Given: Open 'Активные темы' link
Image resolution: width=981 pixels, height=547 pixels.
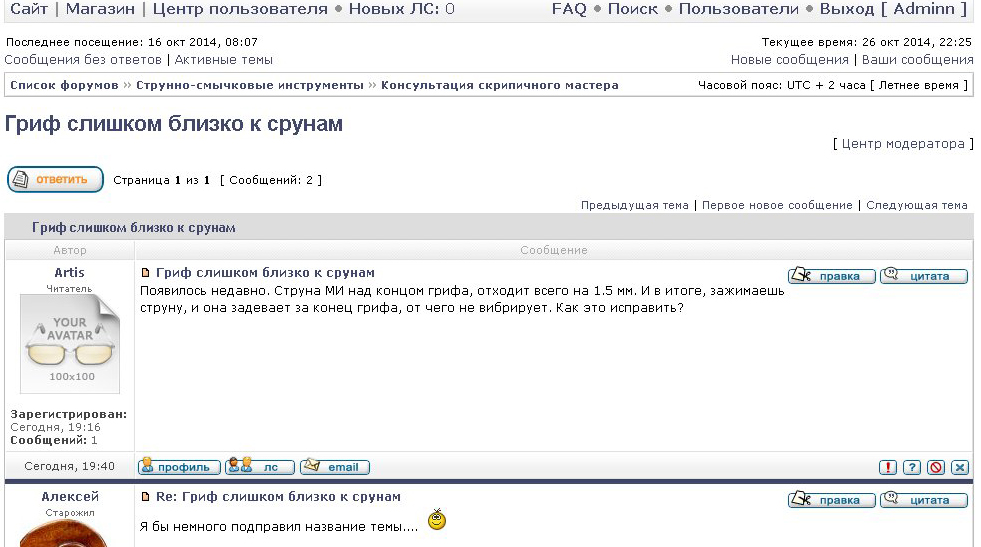Looking at the screenshot, I should 223,60.
